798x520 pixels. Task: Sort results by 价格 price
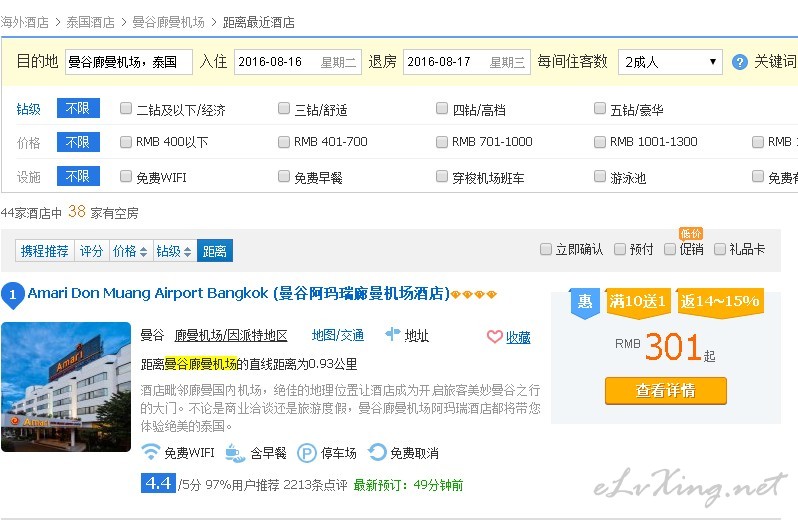[x=130, y=251]
